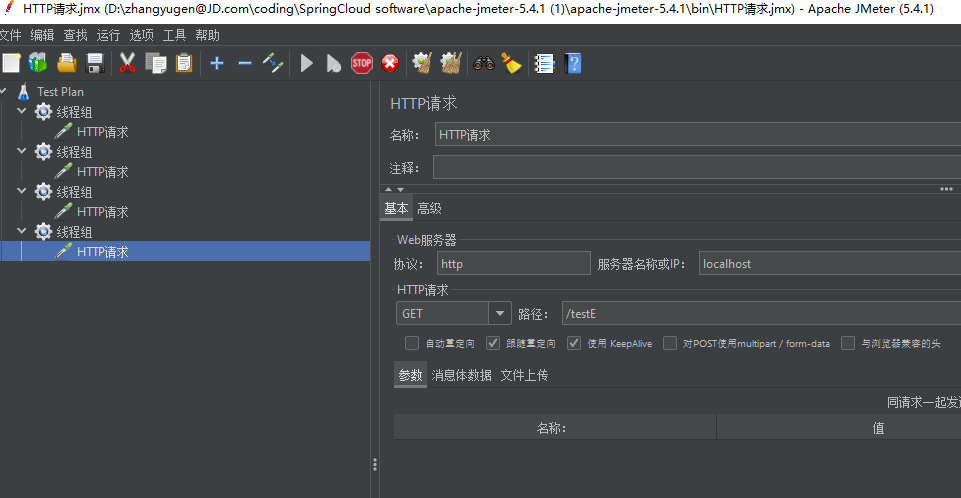Start the test with the play icon
This screenshot has height=498, width=961.
pyautogui.click(x=306, y=63)
